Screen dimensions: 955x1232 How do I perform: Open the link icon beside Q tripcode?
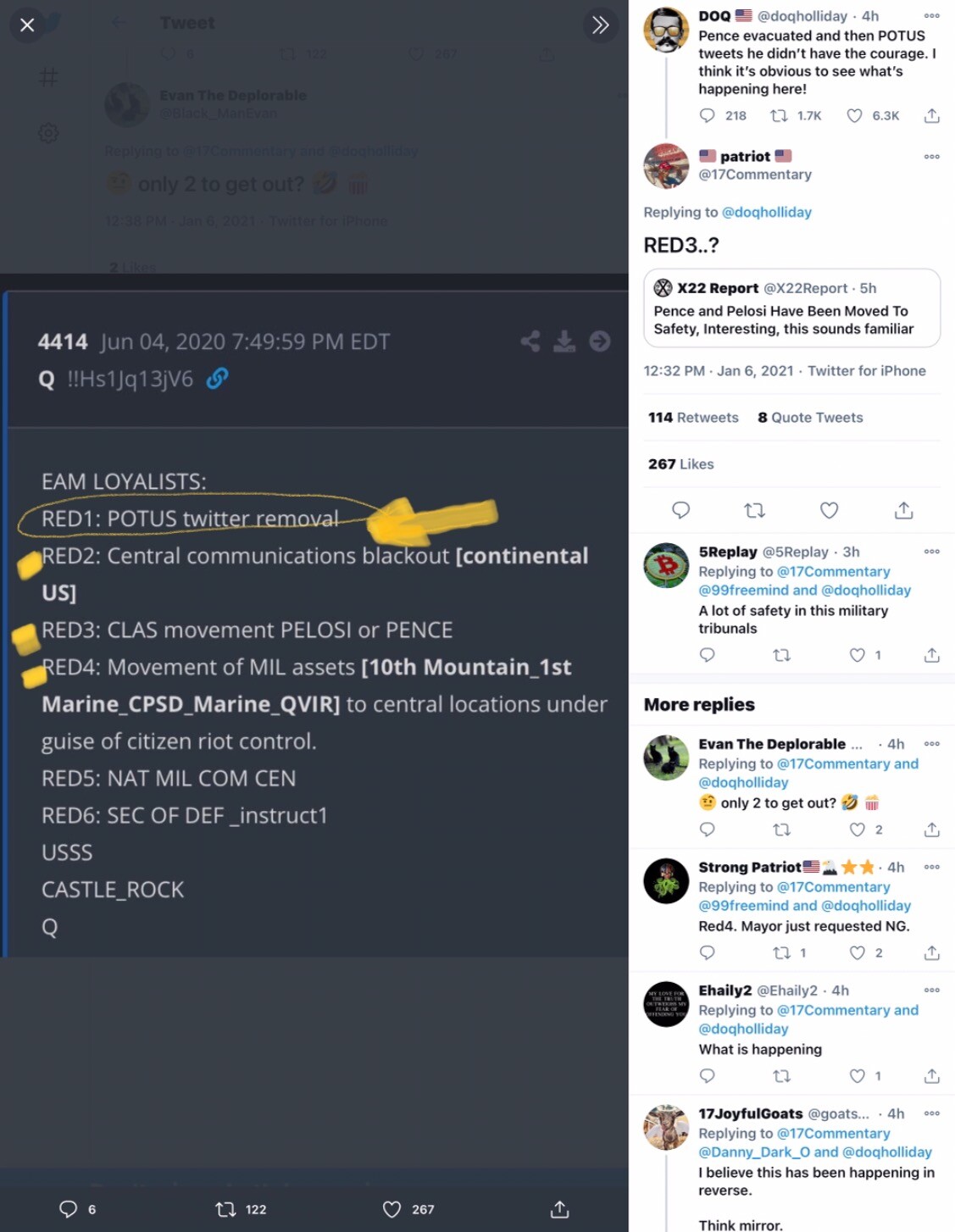pyautogui.click(x=217, y=378)
